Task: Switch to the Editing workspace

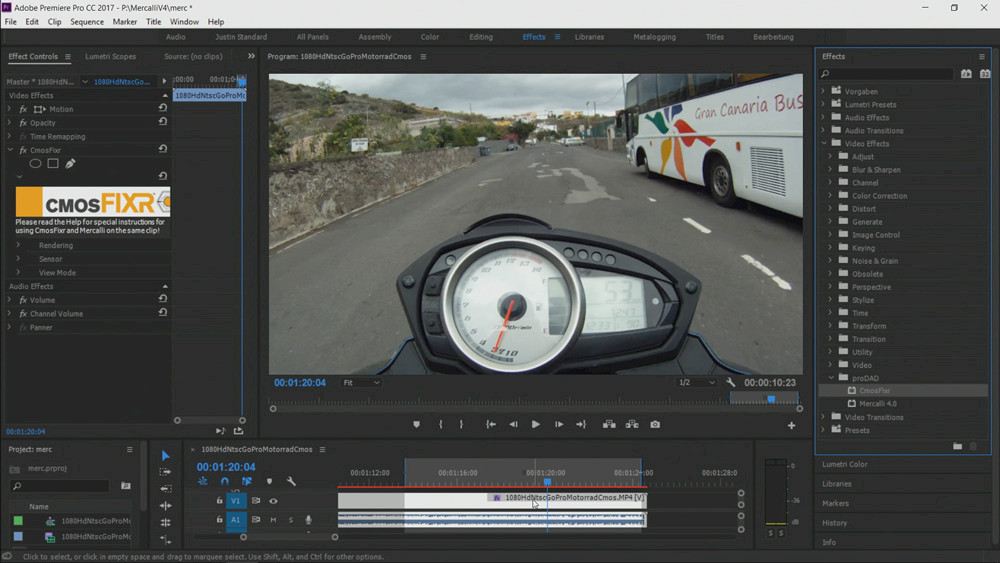Action: [481, 37]
